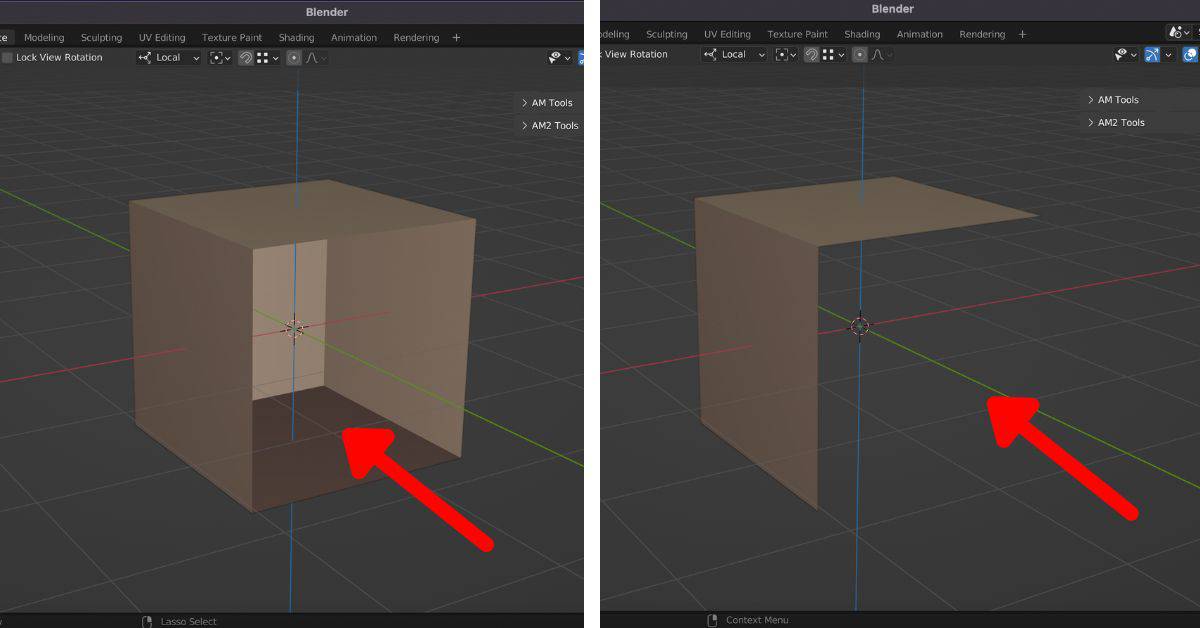The image size is (1200, 628).
Task: Toggle proportional editing in left window
Action: (x=294, y=58)
